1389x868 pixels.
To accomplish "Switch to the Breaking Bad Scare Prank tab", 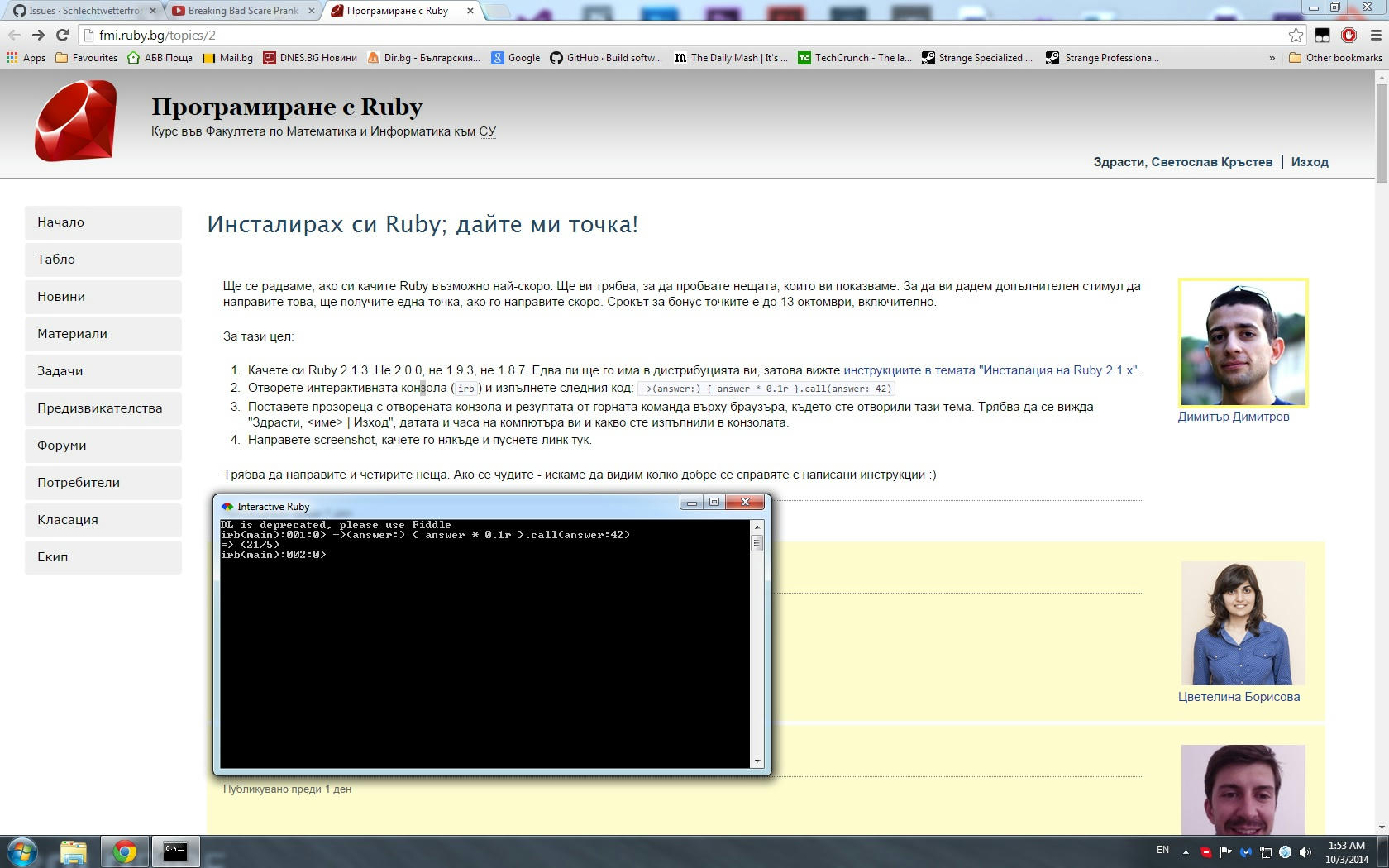I will click(x=241, y=11).
